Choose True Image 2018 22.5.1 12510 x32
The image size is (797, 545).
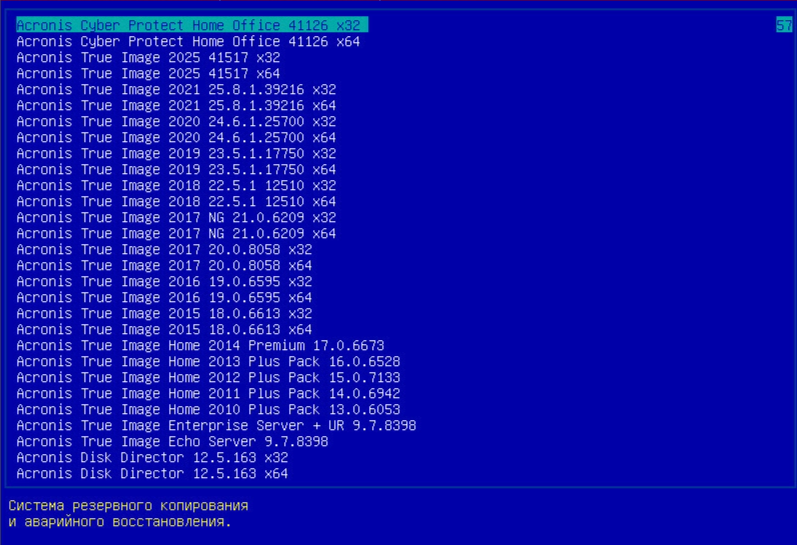[x=176, y=186]
